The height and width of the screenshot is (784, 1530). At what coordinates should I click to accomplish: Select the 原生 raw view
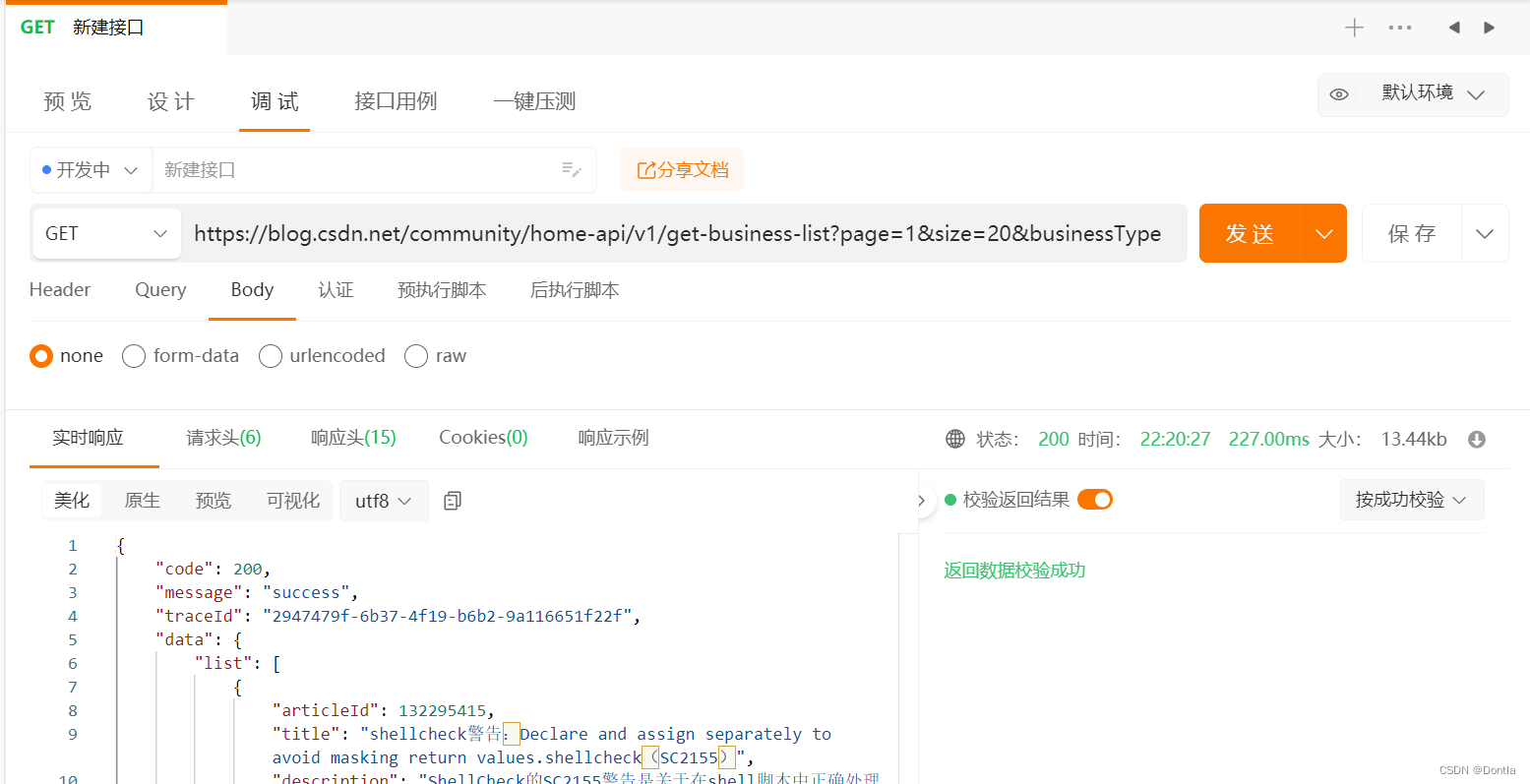[143, 501]
